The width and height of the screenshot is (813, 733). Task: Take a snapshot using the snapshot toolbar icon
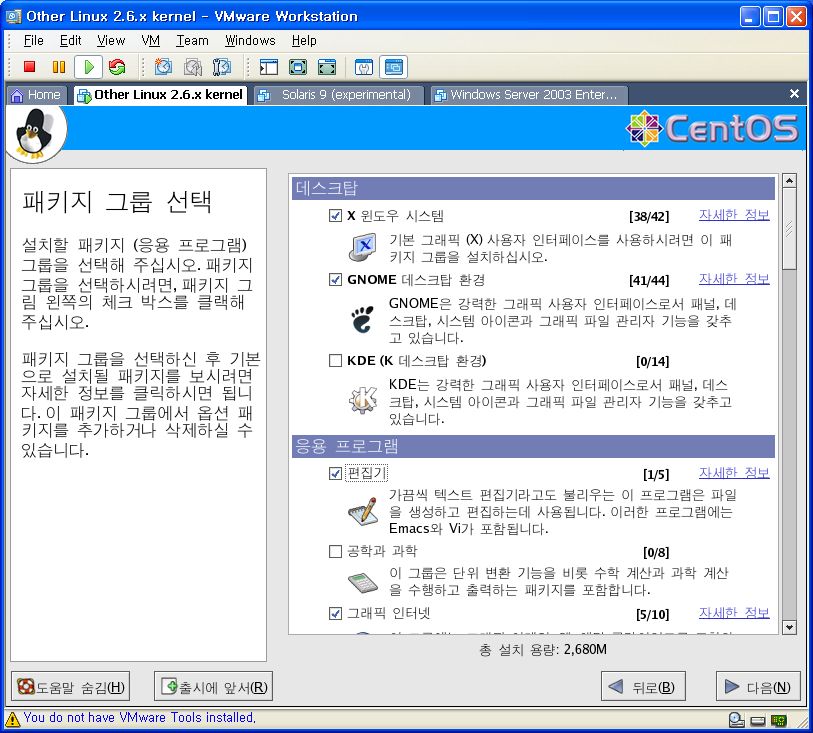click(163, 67)
